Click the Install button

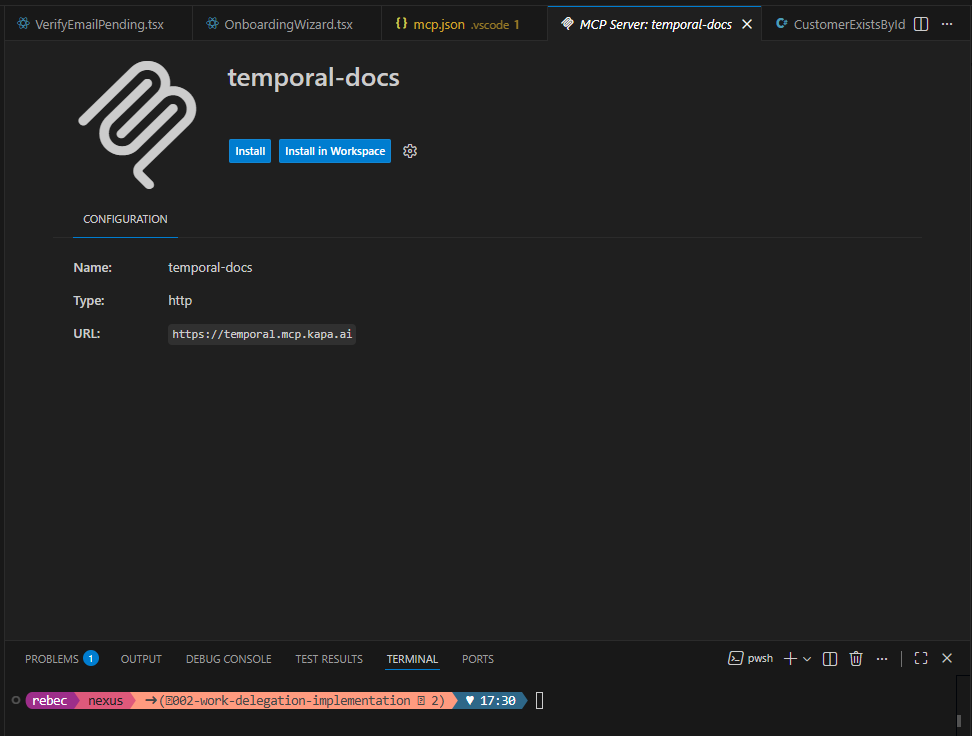coord(249,151)
